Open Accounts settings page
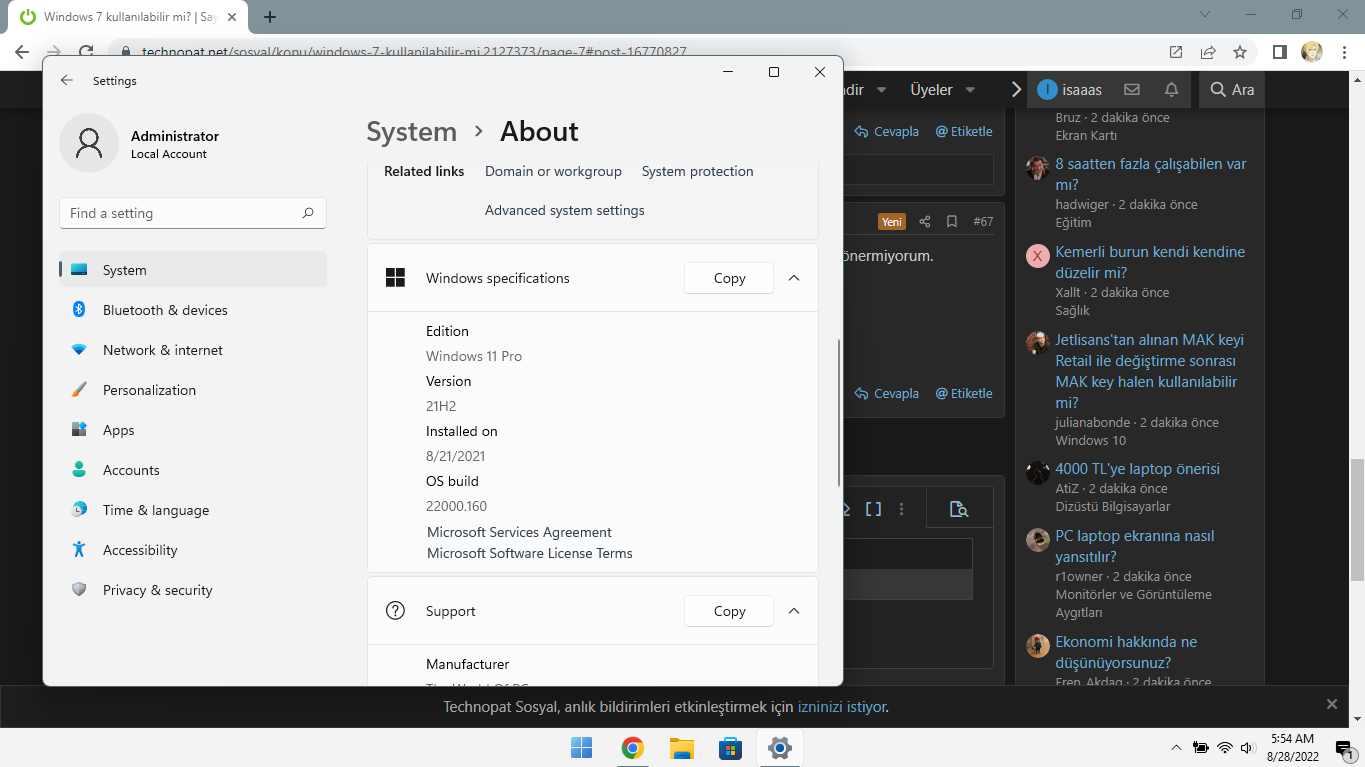Image resolution: width=1365 pixels, height=767 pixels. [193, 470]
